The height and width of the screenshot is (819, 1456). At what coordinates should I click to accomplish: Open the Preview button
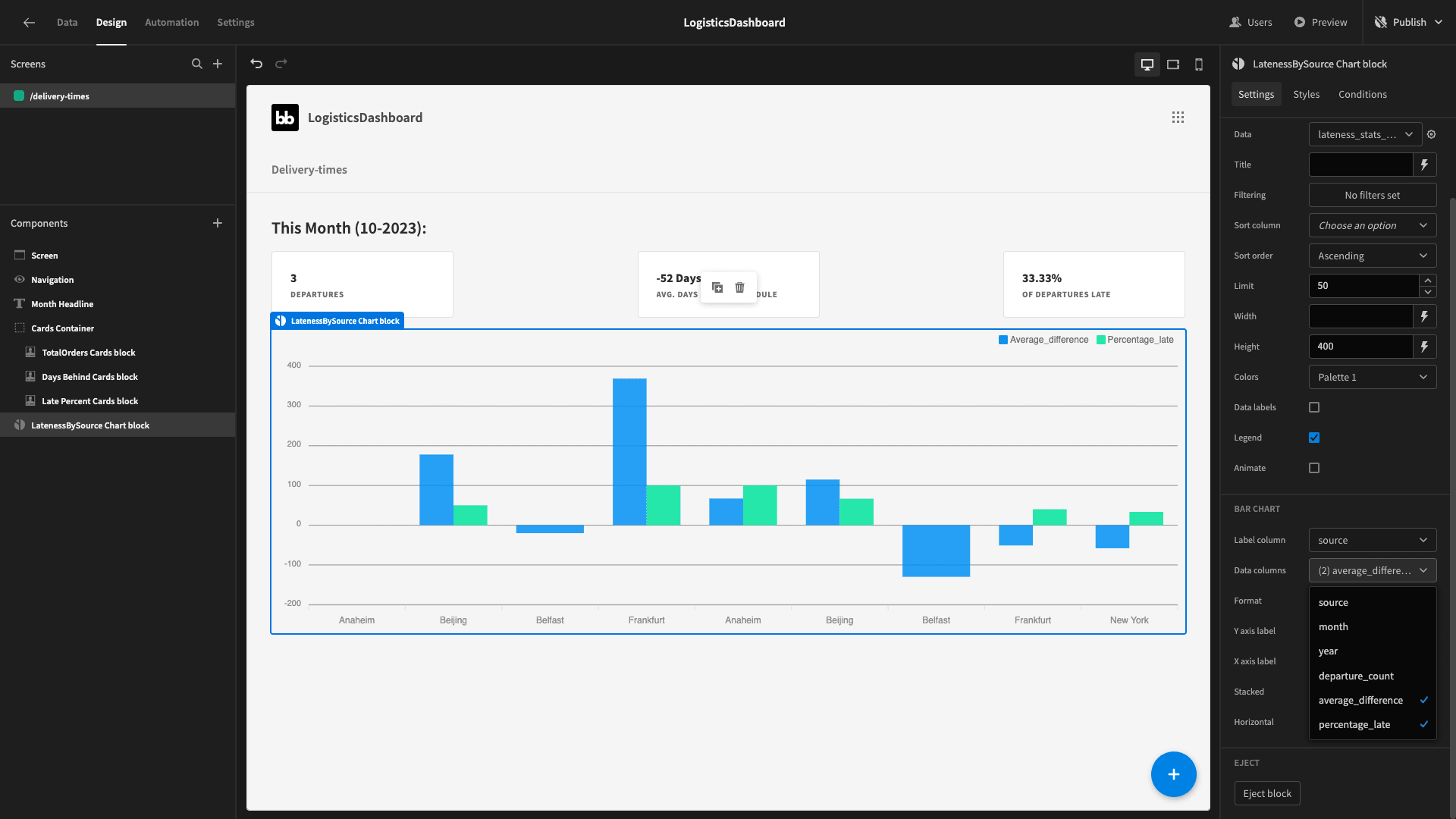click(x=1320, y=23)
